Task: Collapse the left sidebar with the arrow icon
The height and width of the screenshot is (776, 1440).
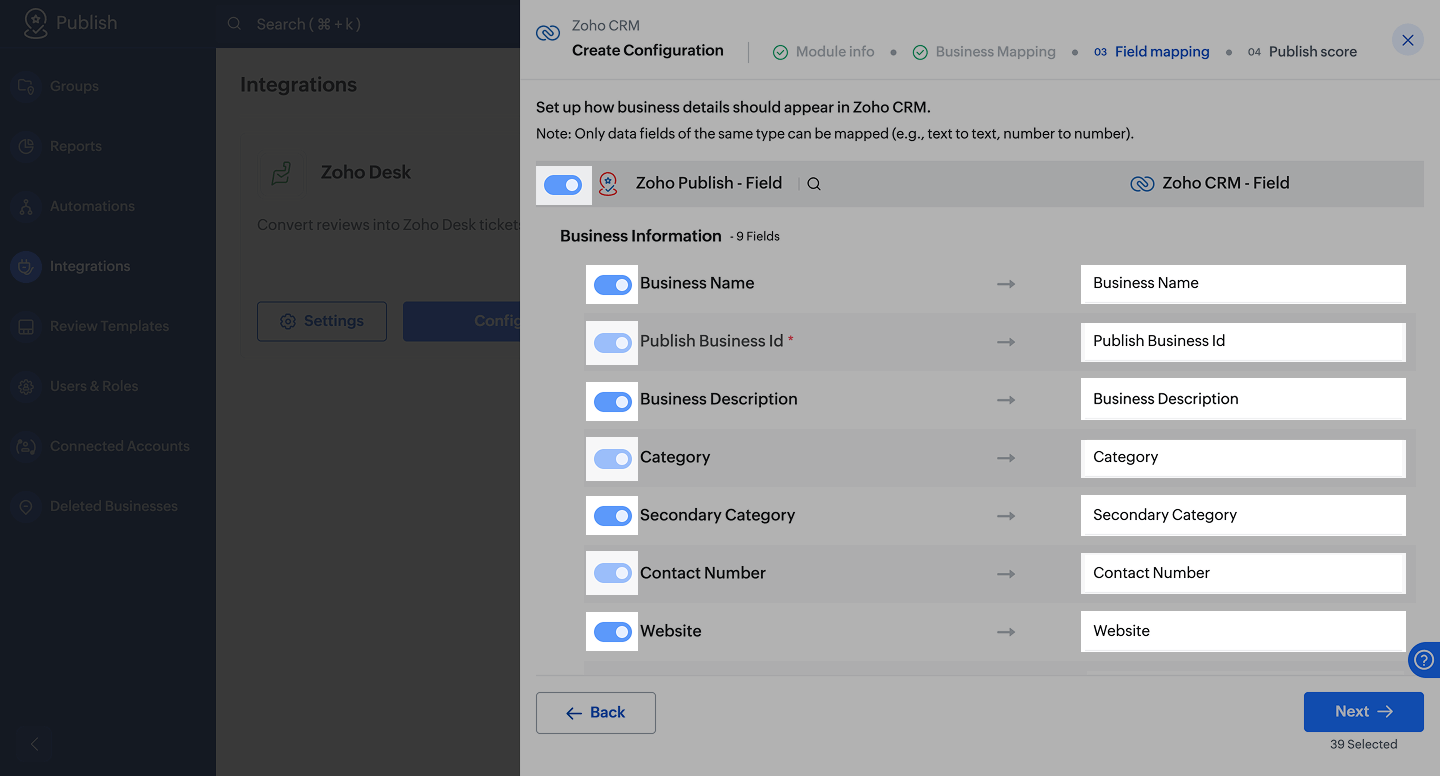Action: click(35, 744)
